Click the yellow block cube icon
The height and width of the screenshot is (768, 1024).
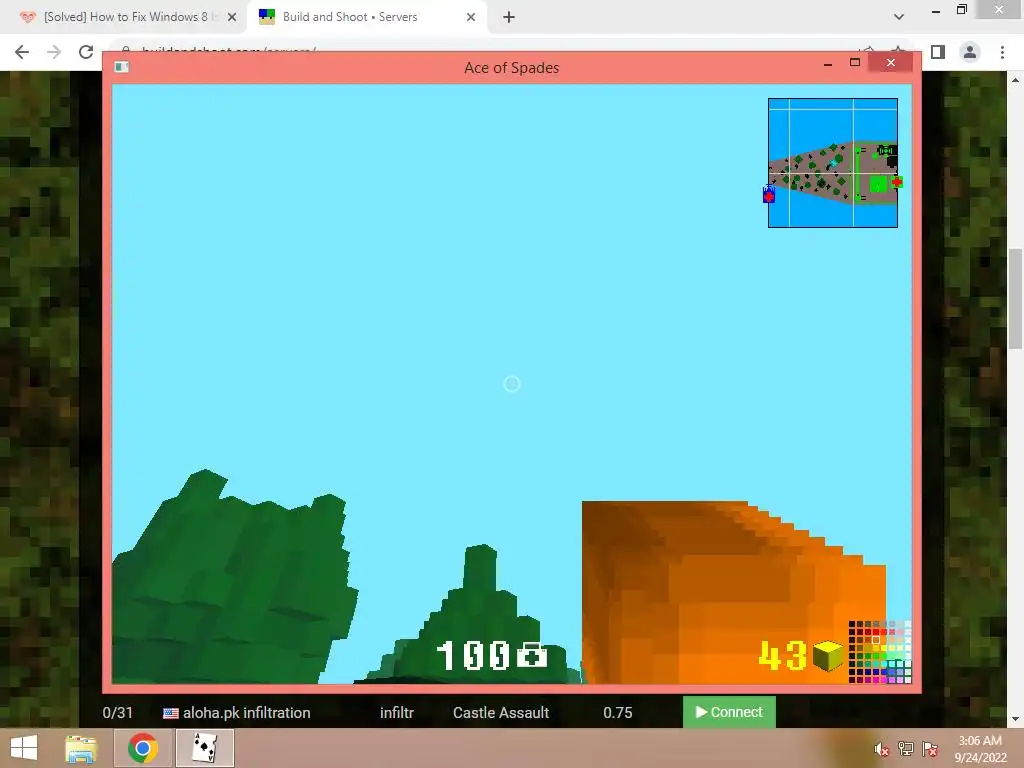(x=827, y=656)
